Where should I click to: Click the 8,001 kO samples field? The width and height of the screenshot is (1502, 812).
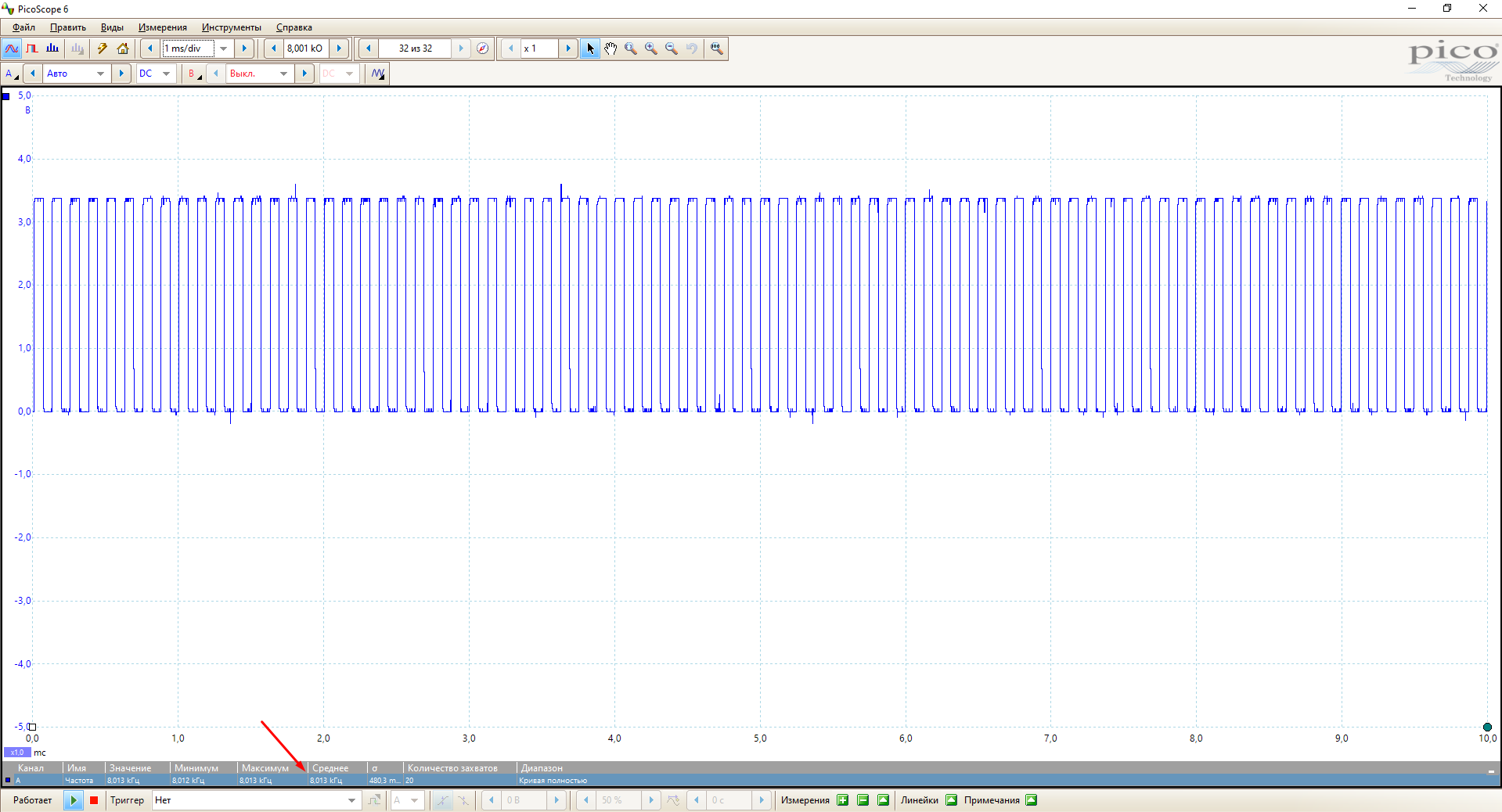click(x=305, y=49)
